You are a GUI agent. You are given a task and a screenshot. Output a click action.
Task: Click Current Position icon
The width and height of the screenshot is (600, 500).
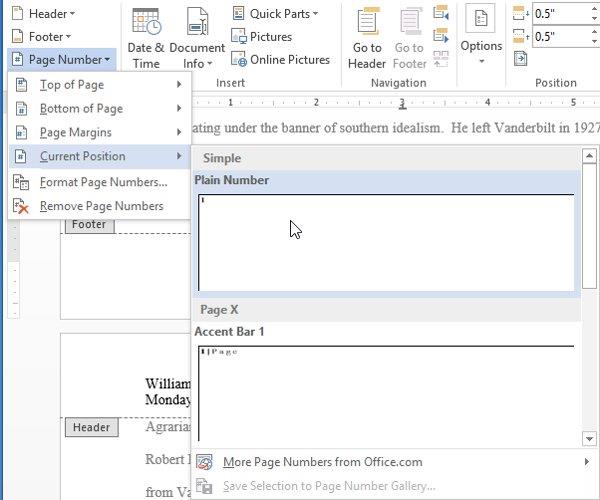21,156
